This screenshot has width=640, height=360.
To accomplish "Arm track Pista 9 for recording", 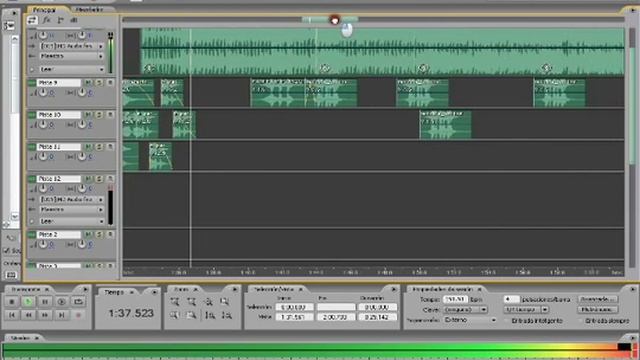I will (110, 82).
